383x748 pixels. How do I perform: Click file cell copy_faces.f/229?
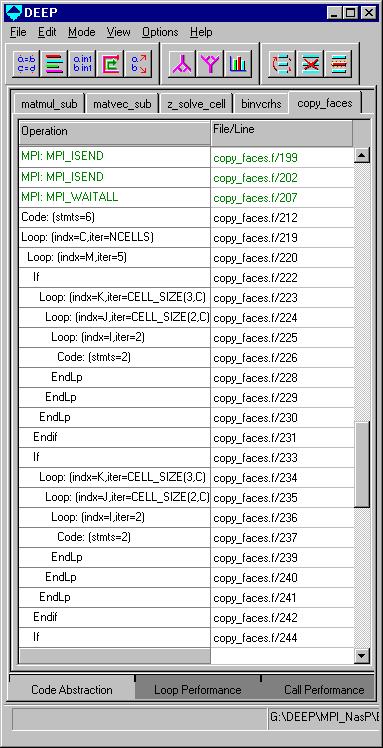click(283, 398)
